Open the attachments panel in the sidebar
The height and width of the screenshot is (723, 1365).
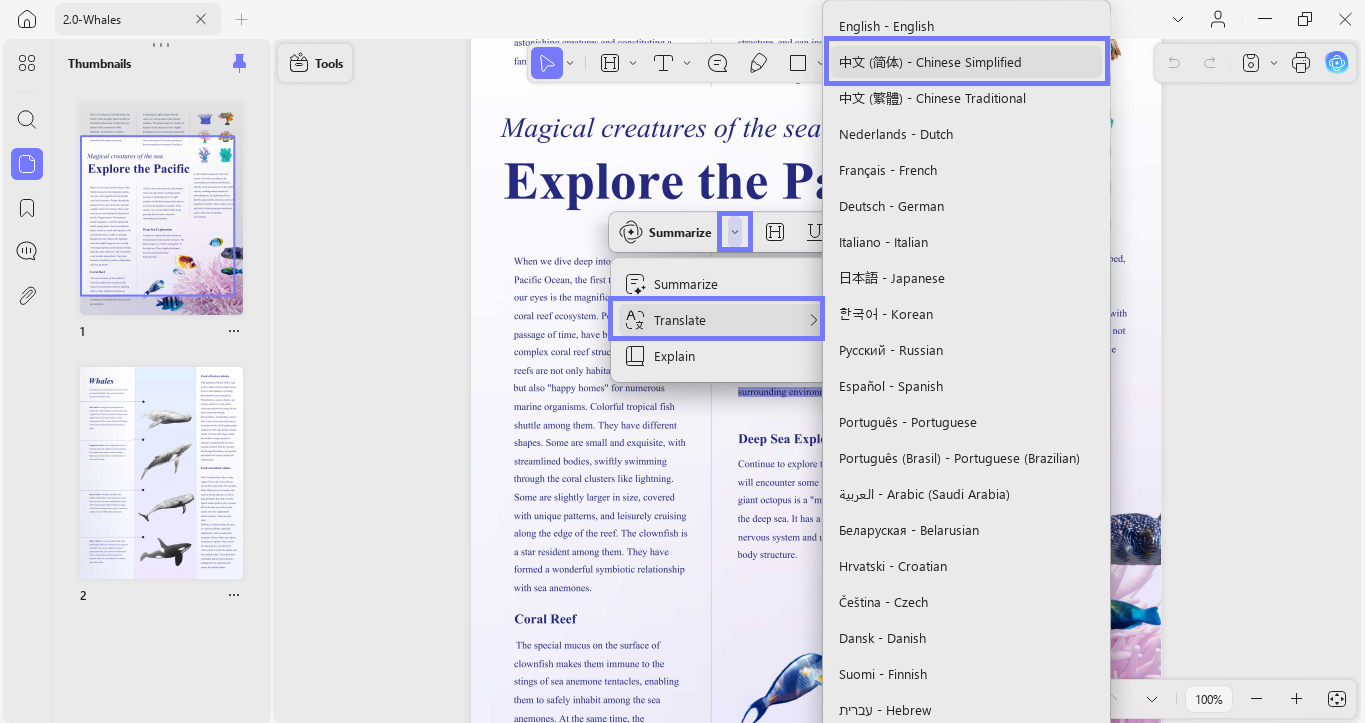(x=26, y=295)
